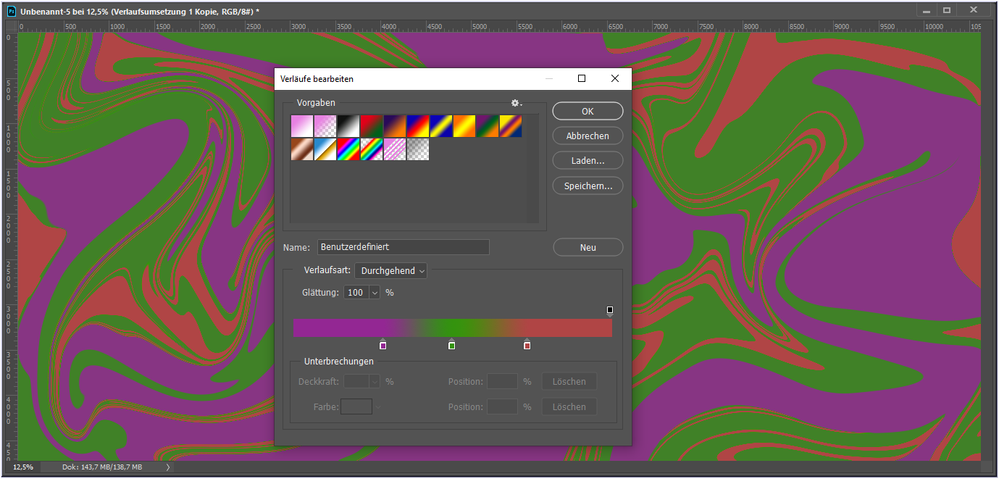This screenshot has height=479, width=999.
Task: Click the Position field in Deckkraft row
Action: point(503,382)
